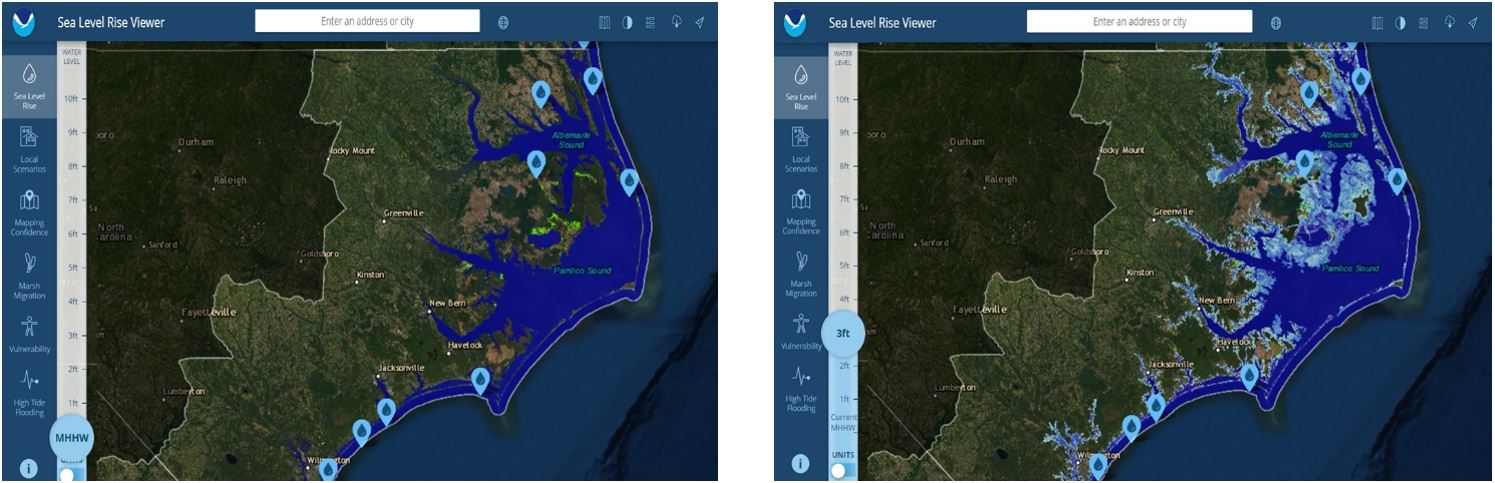Set water level to 1ft in left screenshot
Screen dimensions: 1495x483
72,402
